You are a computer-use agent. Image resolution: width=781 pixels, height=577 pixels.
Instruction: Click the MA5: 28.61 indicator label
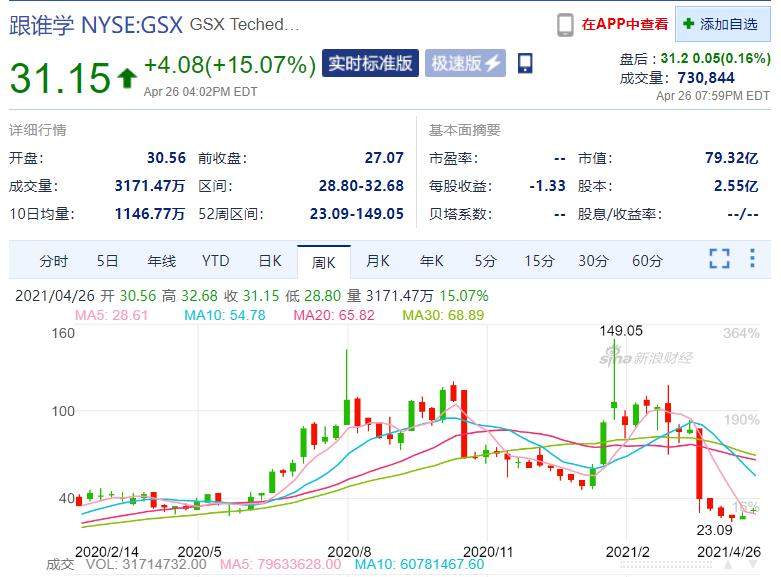(112, 315)
